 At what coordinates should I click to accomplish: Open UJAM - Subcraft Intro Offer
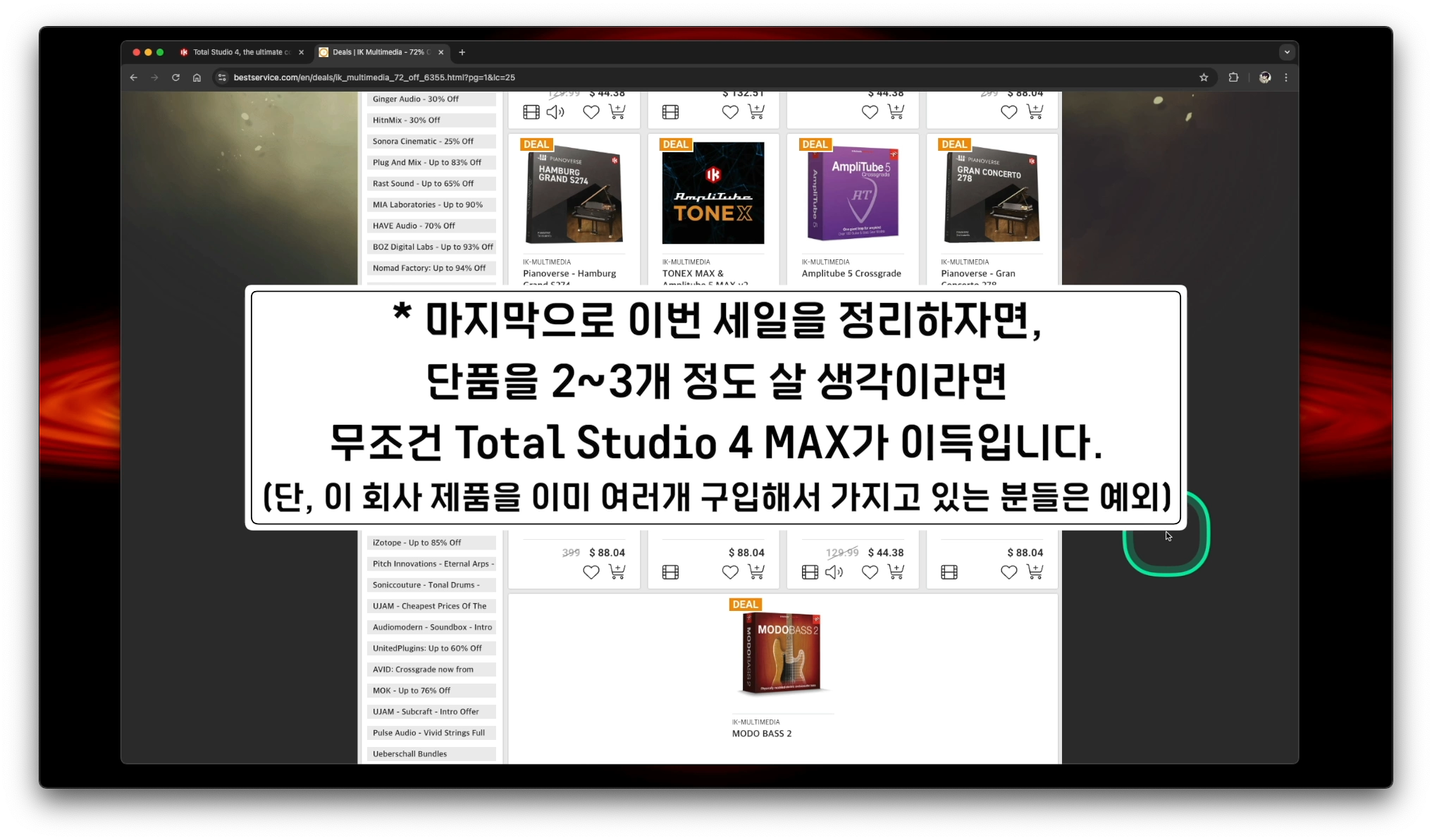(x=431, y=712)
